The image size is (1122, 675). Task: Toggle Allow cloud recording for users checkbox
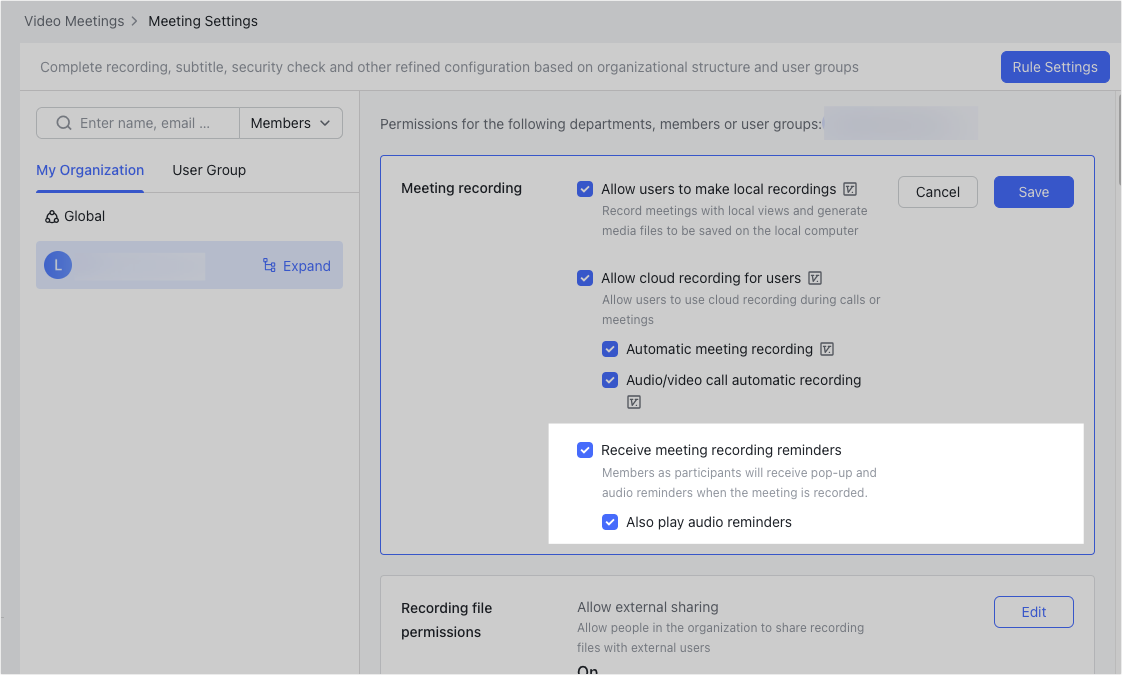tap(585, 278)
